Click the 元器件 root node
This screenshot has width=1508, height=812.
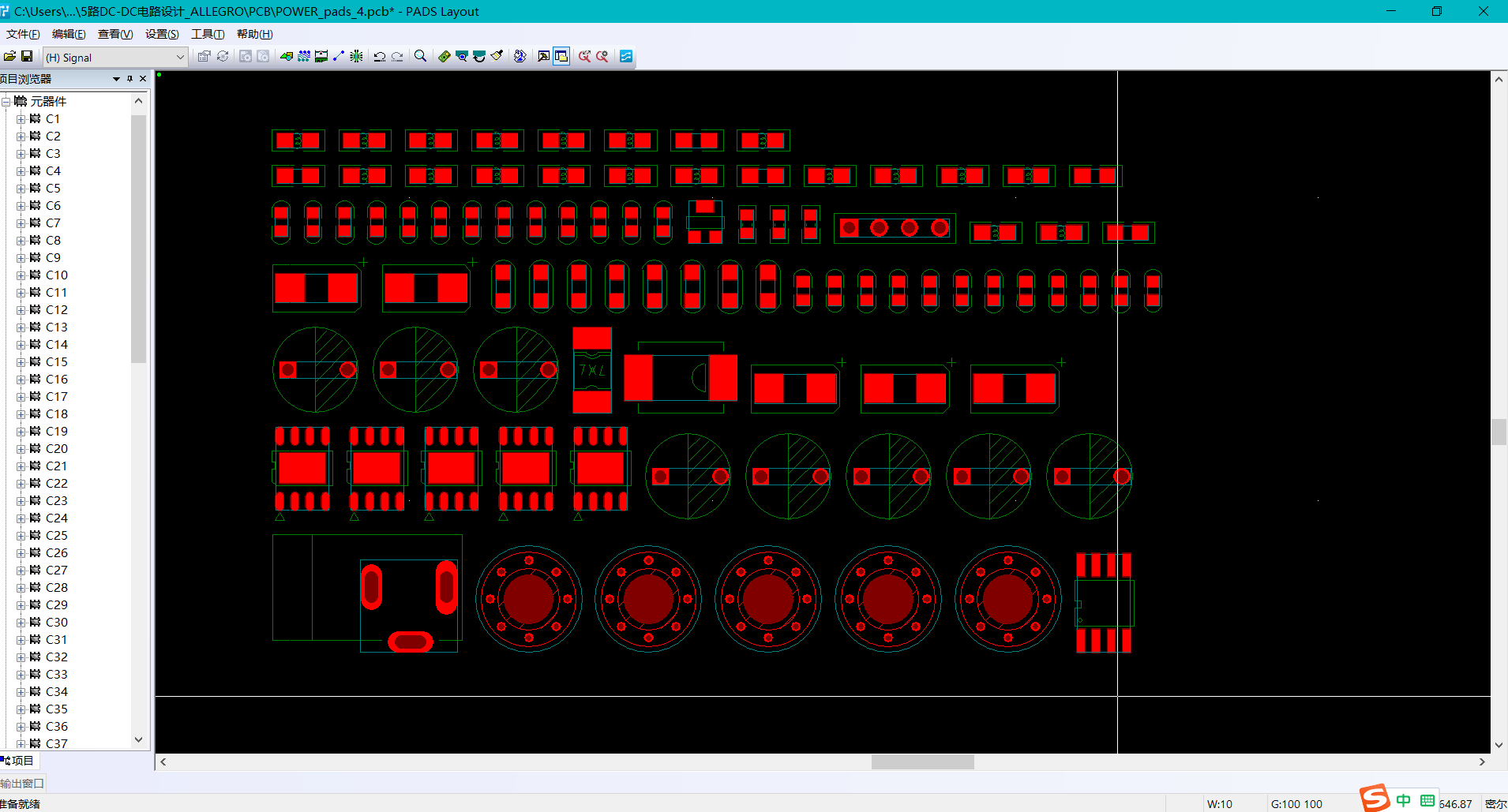[47, 101]
